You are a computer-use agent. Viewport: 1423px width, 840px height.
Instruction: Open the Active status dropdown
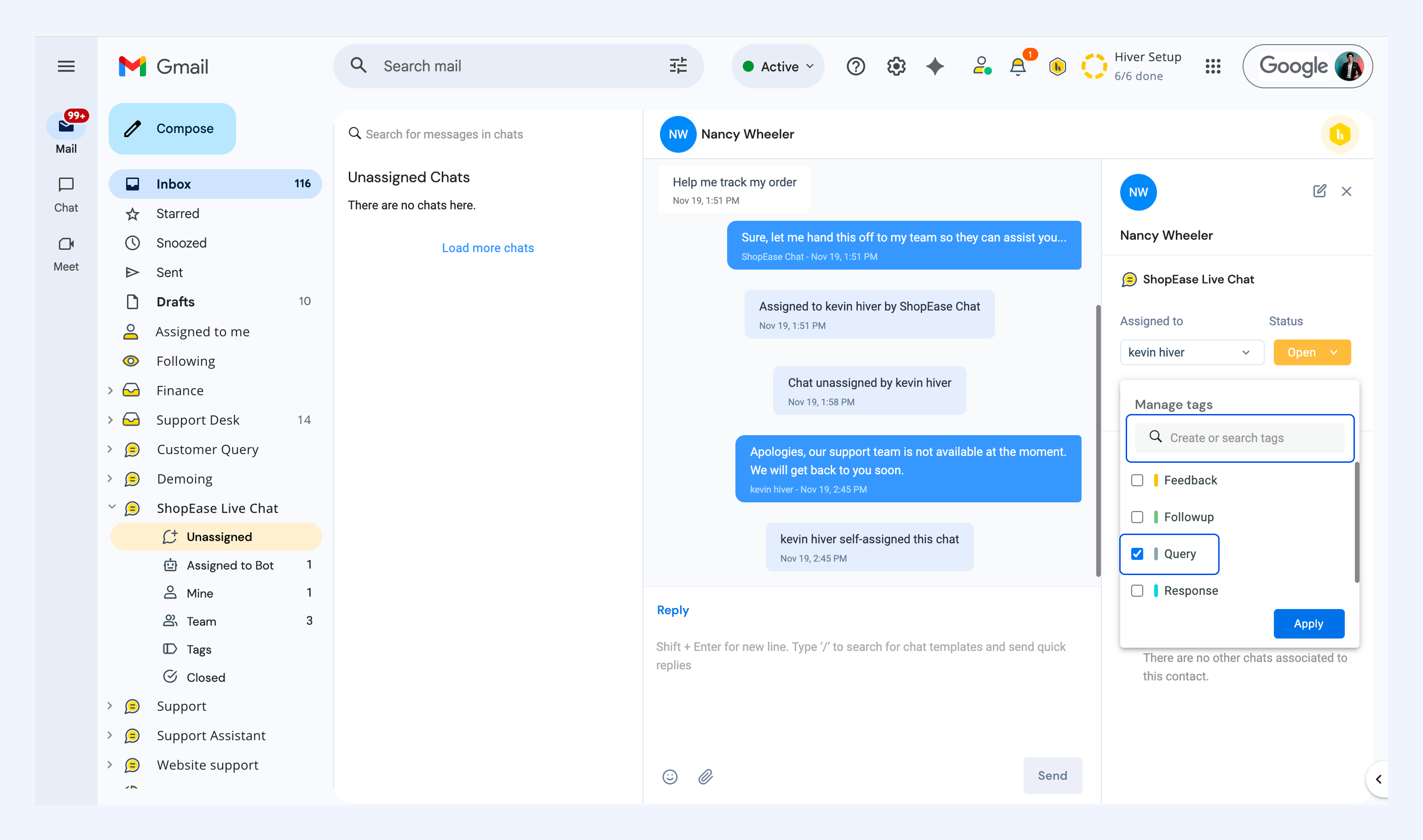pyautogui.click(x=778, y=66)
